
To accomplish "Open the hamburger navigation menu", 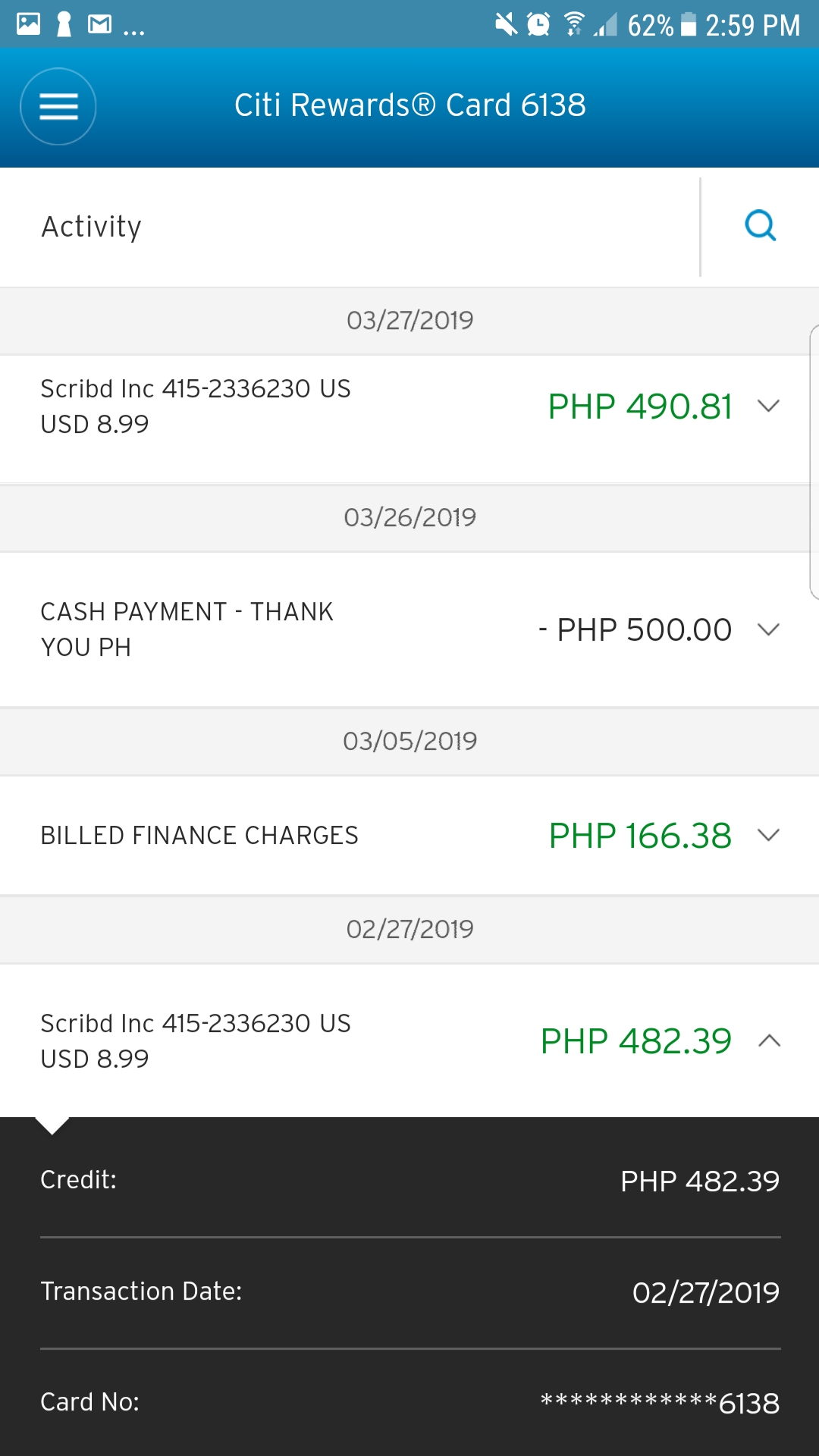I will tap(58, 106).
